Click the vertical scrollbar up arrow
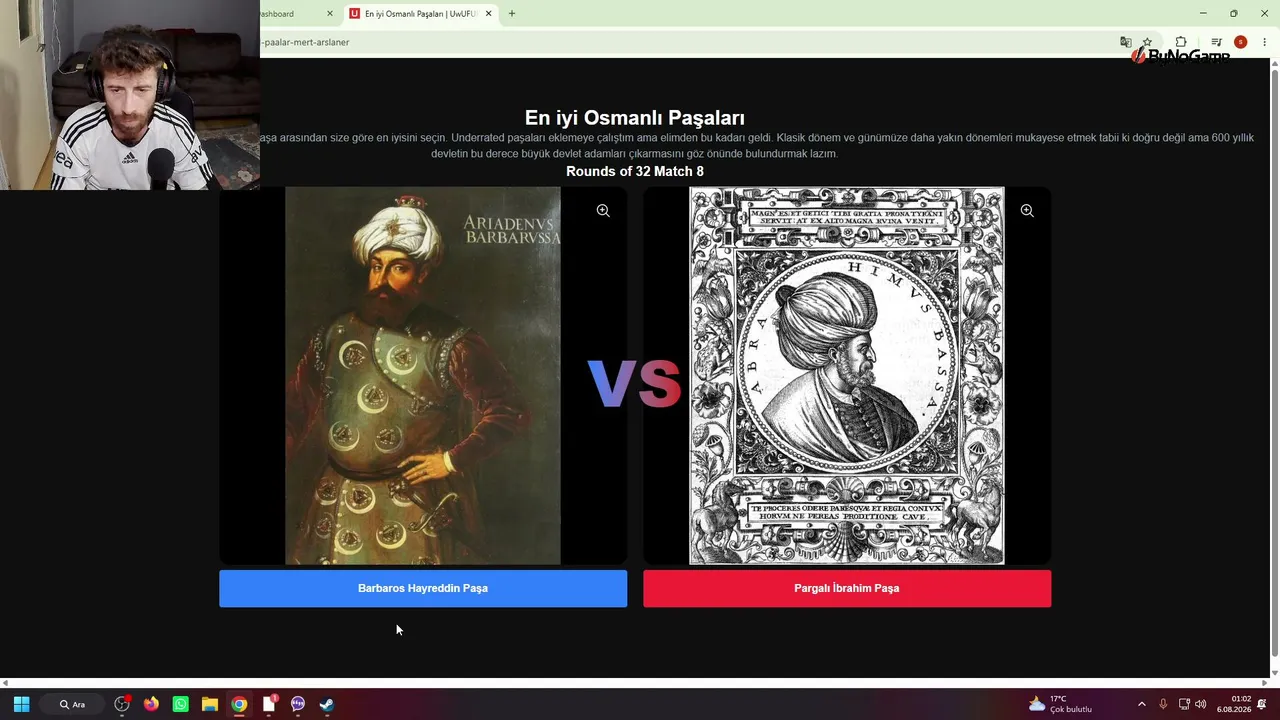1280x720 pixels. click(x=1274, y=64)
